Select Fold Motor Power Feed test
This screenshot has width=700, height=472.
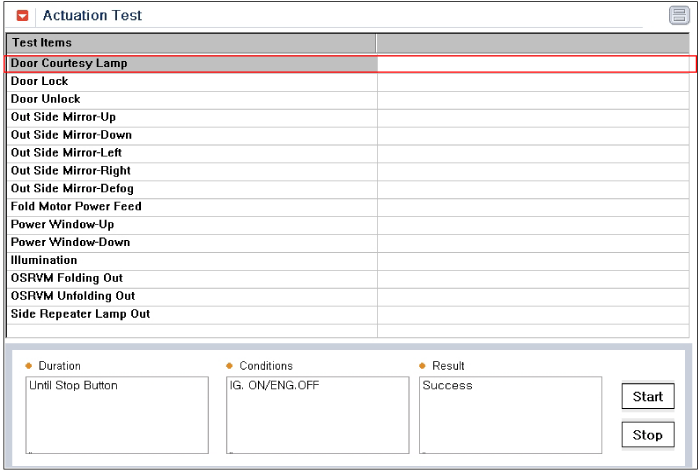coord(348,207)
